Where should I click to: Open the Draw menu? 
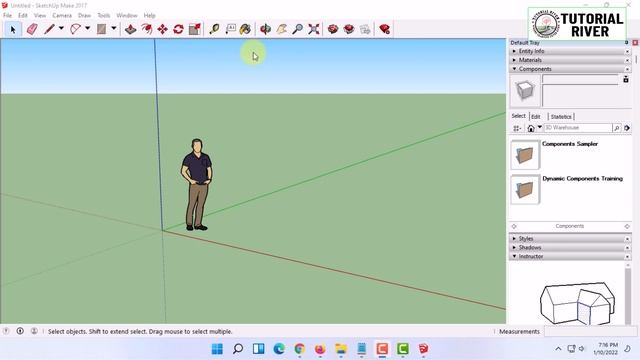(x=84, y=15)
